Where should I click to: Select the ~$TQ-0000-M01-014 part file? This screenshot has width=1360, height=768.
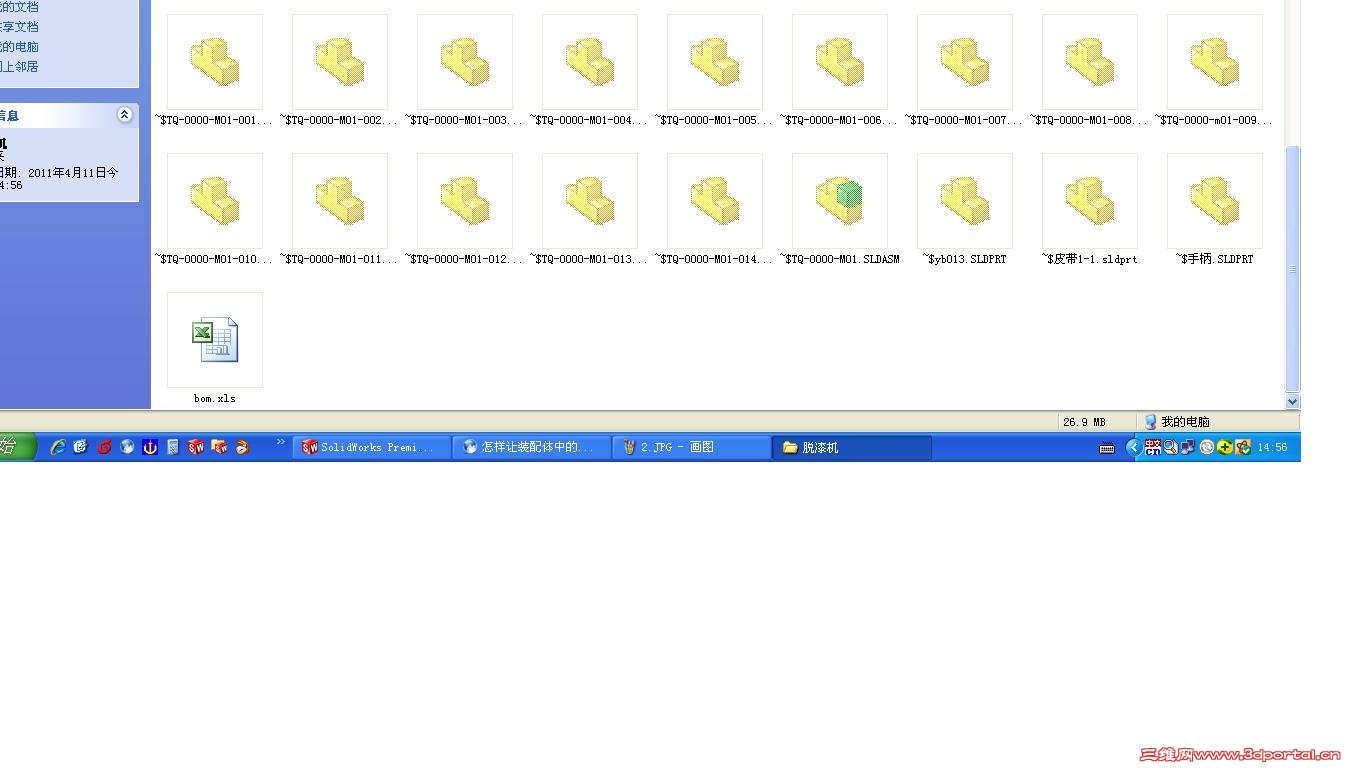pyautogui.click(x=715, y=209)
